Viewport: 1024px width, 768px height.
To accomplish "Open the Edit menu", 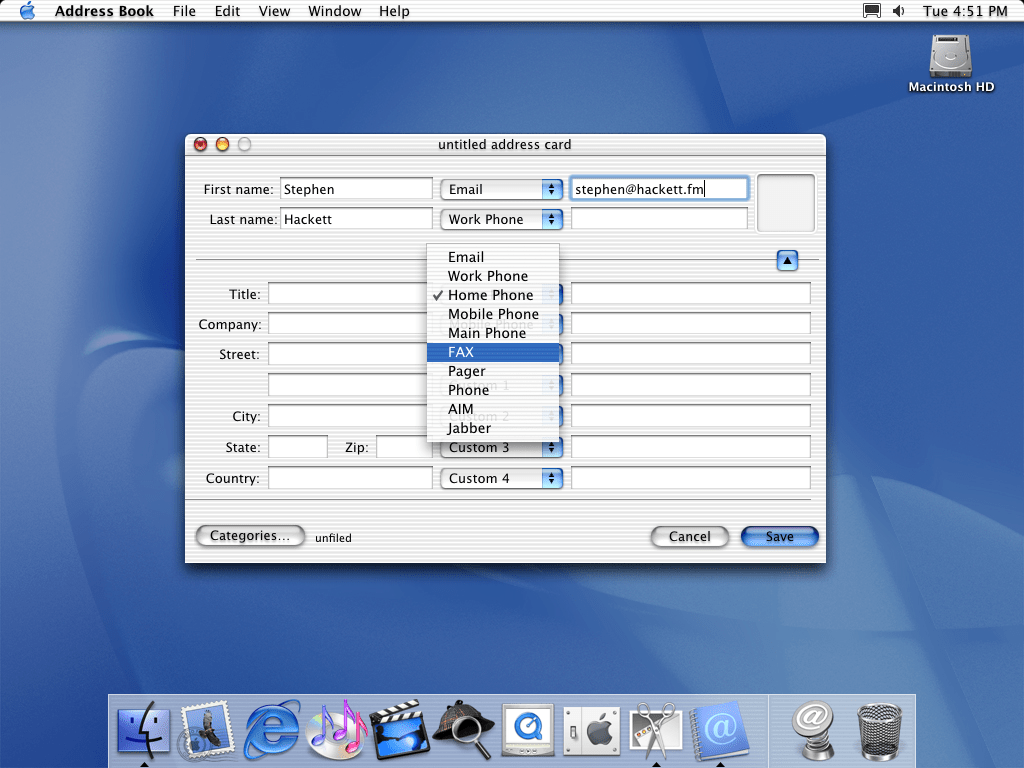I will tap(227, 11).
